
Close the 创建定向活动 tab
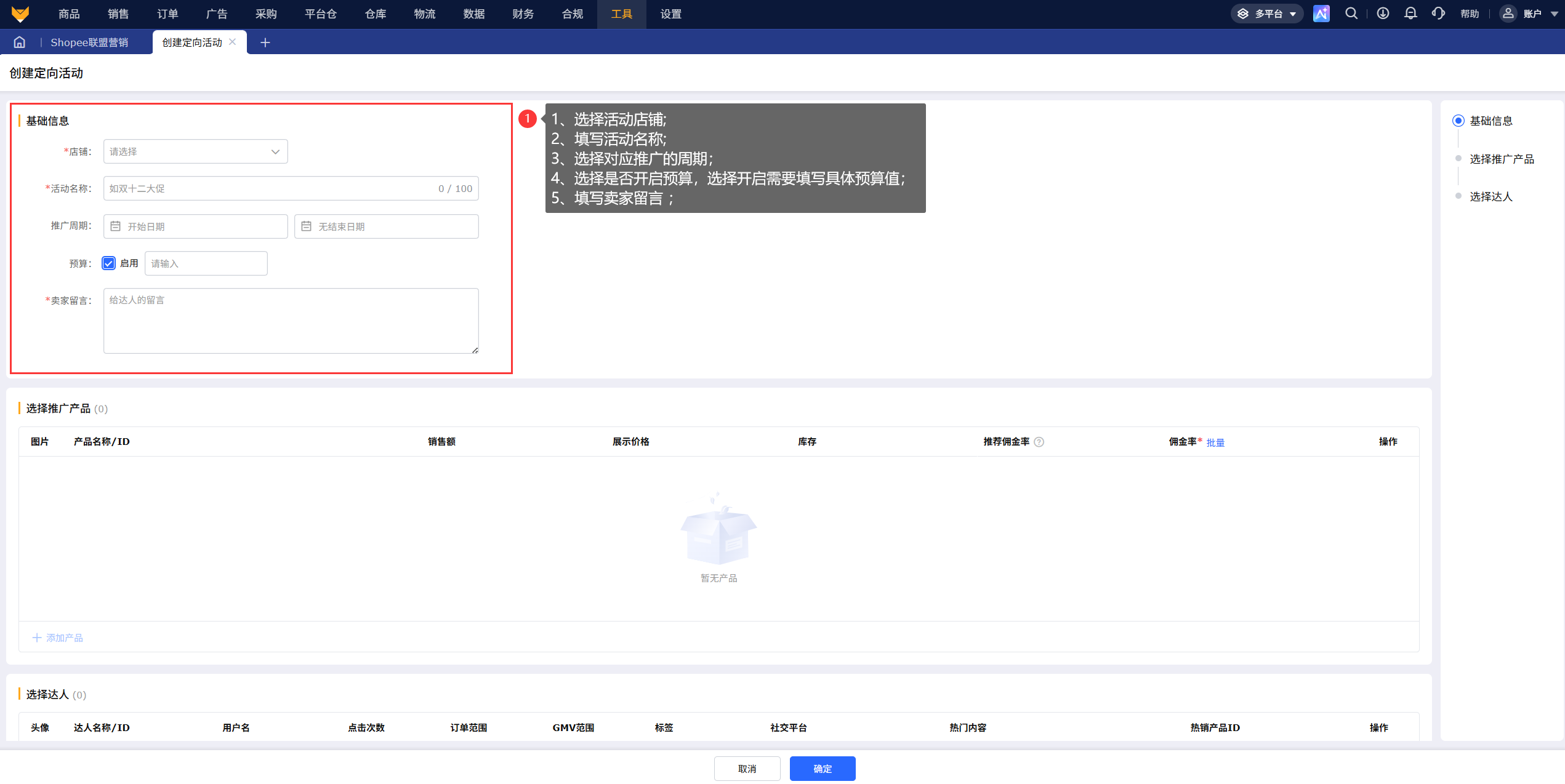232,42
